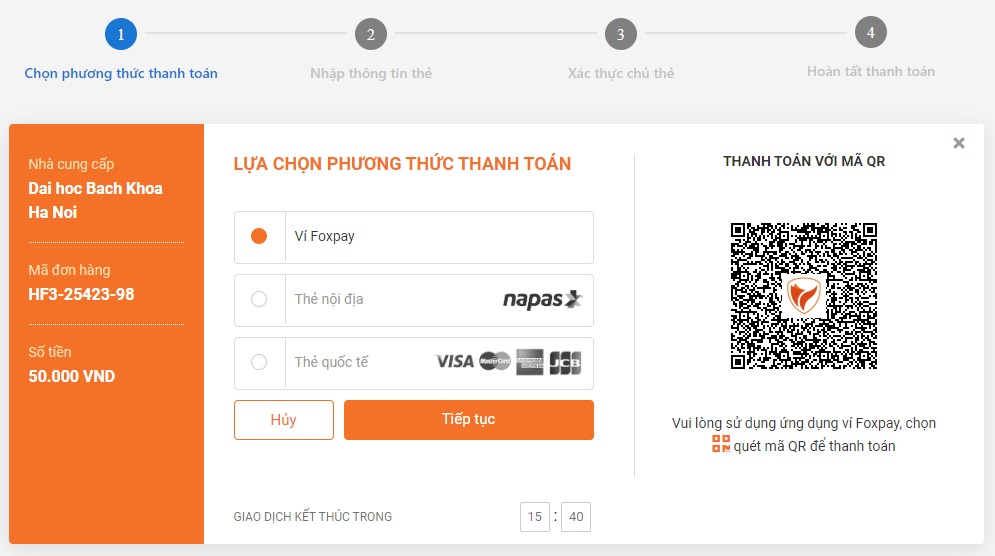Click the Nhập thông tin thẻ step label

coord(370,73)
